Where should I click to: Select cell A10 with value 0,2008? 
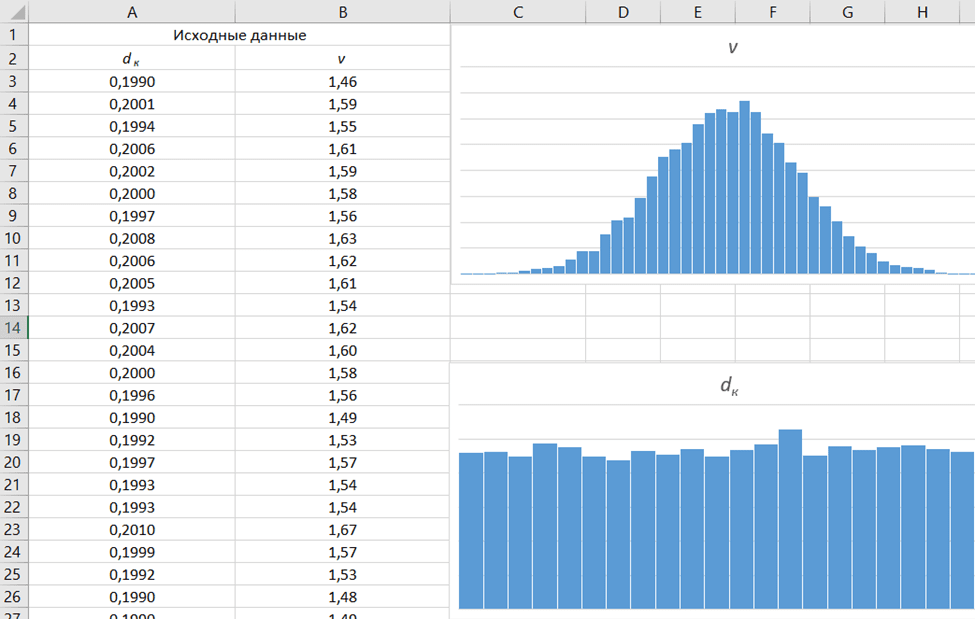[132, 238]
